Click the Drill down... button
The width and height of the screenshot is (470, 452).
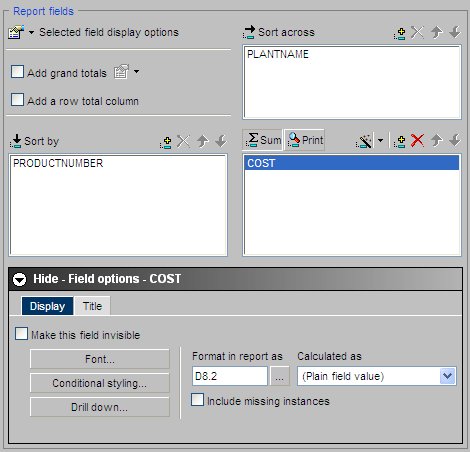100,407
